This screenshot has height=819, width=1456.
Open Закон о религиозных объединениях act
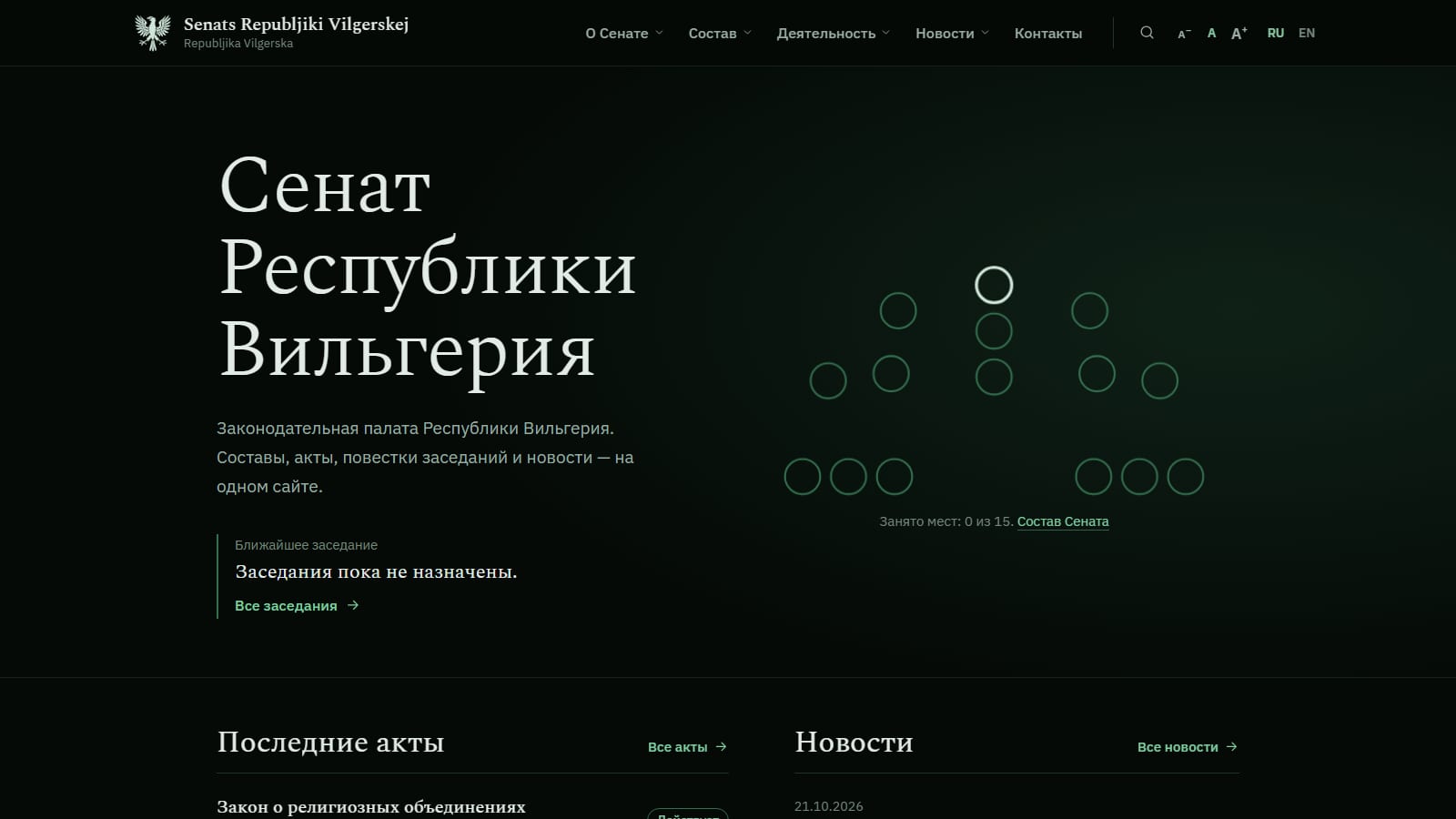pyautogui.click(x=371, y=807)
